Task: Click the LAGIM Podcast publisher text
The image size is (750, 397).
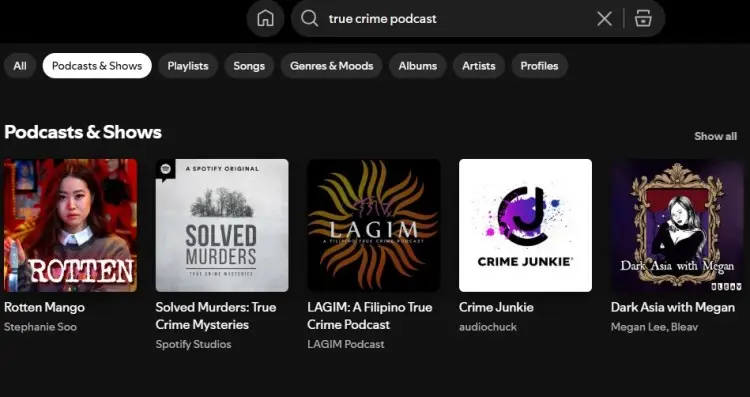Action: pyautogui.click(x=346, y=344)
